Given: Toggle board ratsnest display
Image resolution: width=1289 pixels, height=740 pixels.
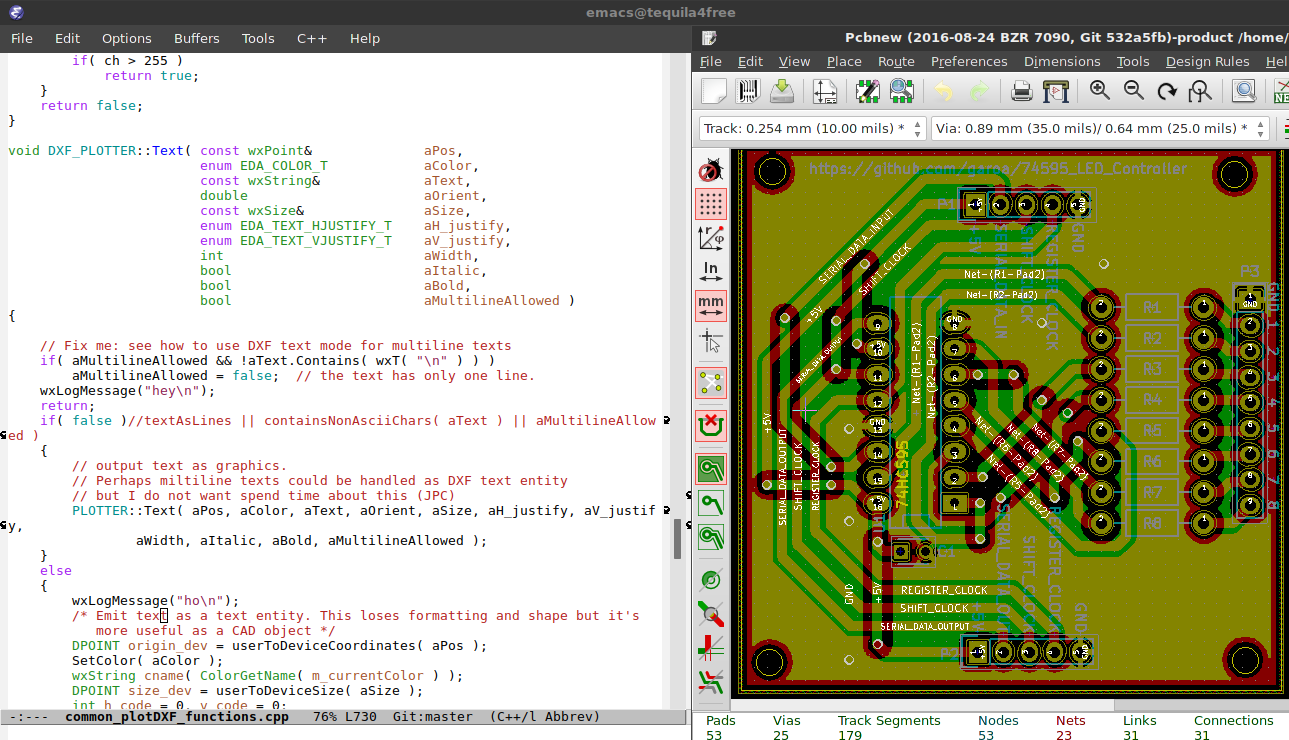Looking at the screenshot, I should pyautogui.click(x=711, y=383).
